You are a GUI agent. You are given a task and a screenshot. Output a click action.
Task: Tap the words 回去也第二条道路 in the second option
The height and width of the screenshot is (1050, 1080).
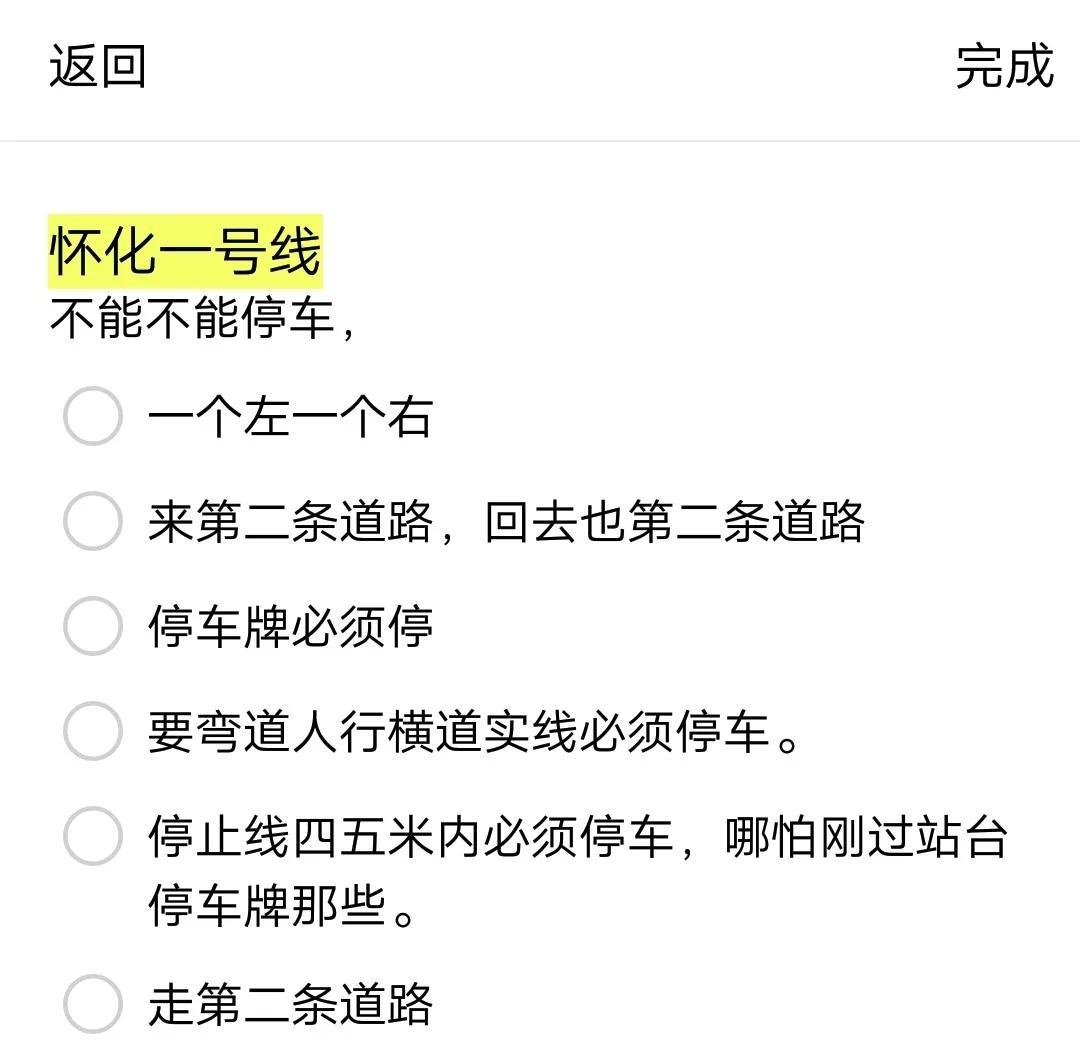(674, 521)
